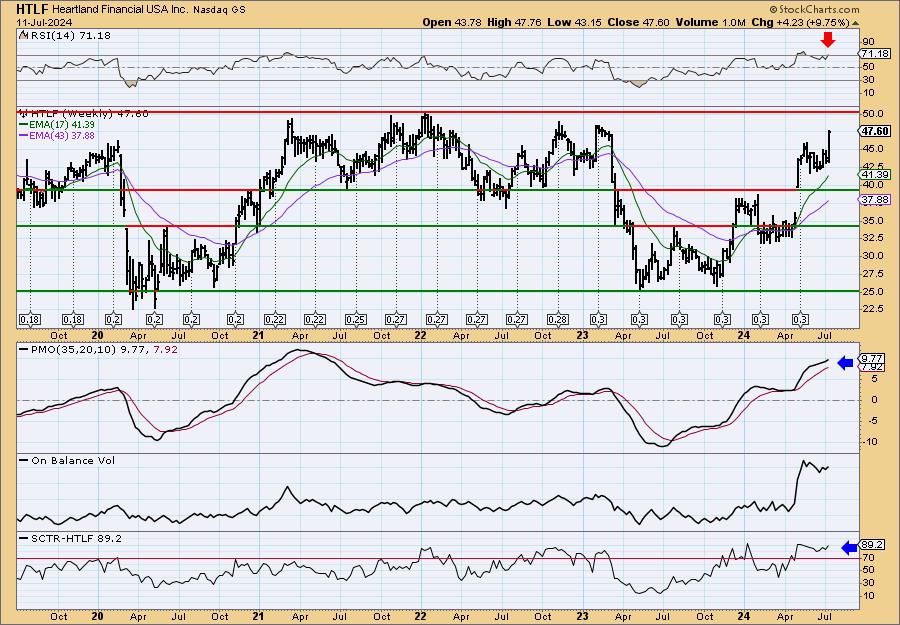
Task: Click the RSI indicator icon before RSI(14)
Action: pos(23,36)
